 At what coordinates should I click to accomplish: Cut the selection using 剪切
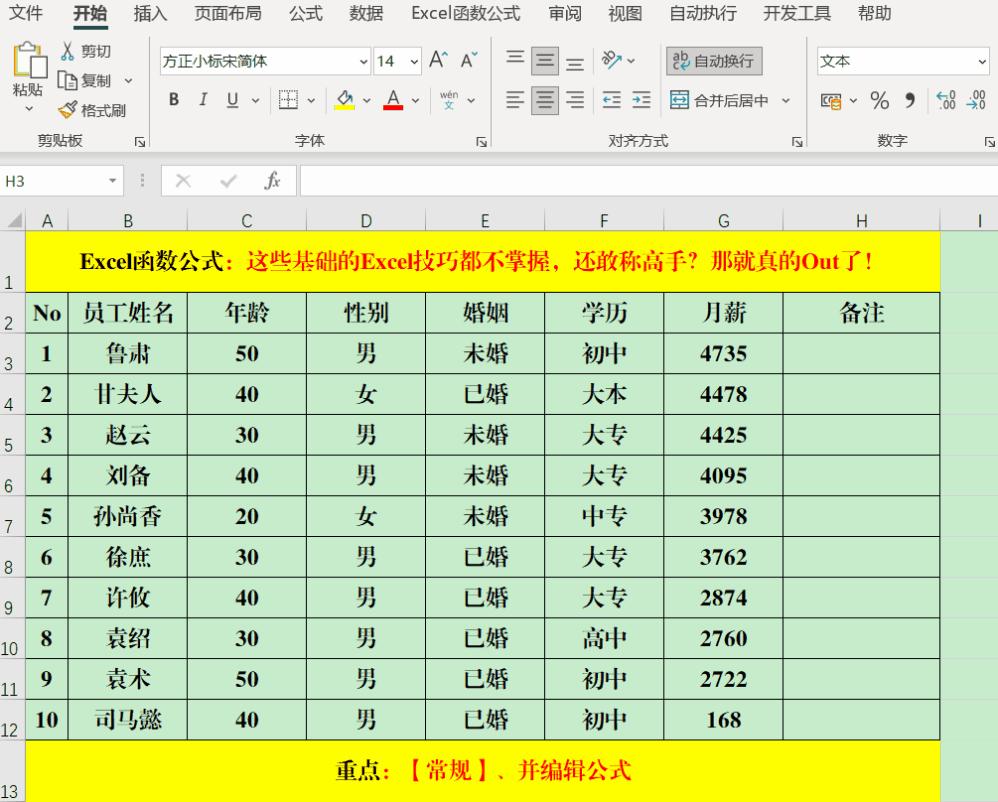85,51
